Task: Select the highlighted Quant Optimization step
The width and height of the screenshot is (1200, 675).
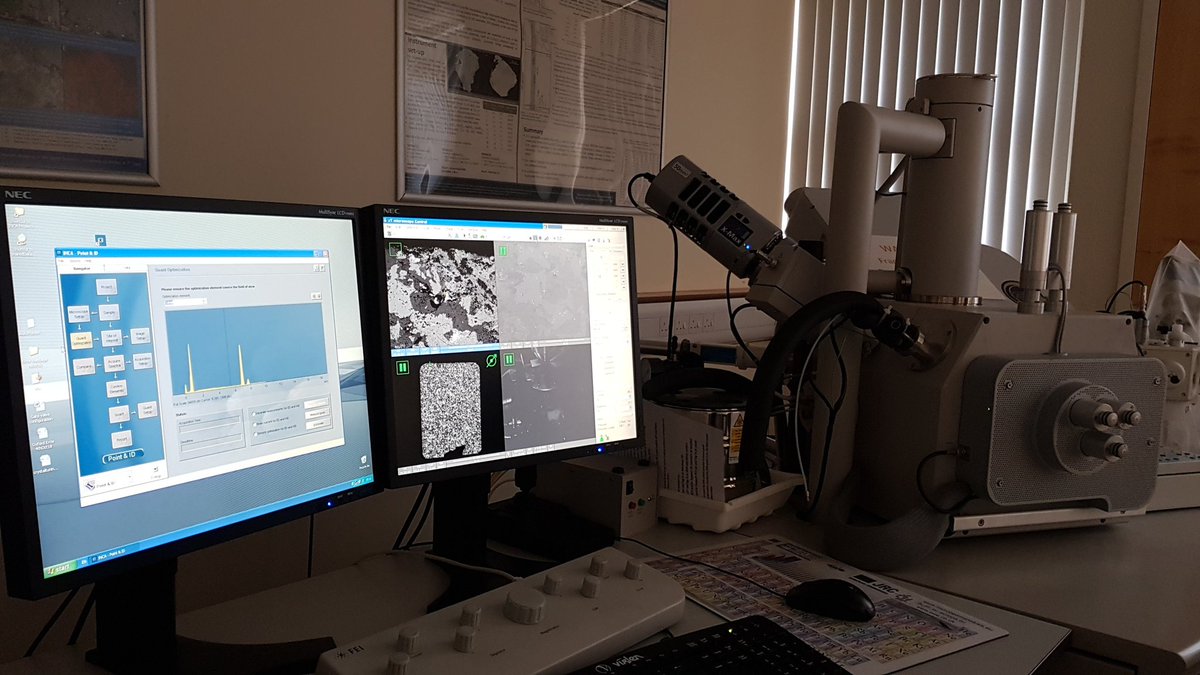Action: pos(81,340)
